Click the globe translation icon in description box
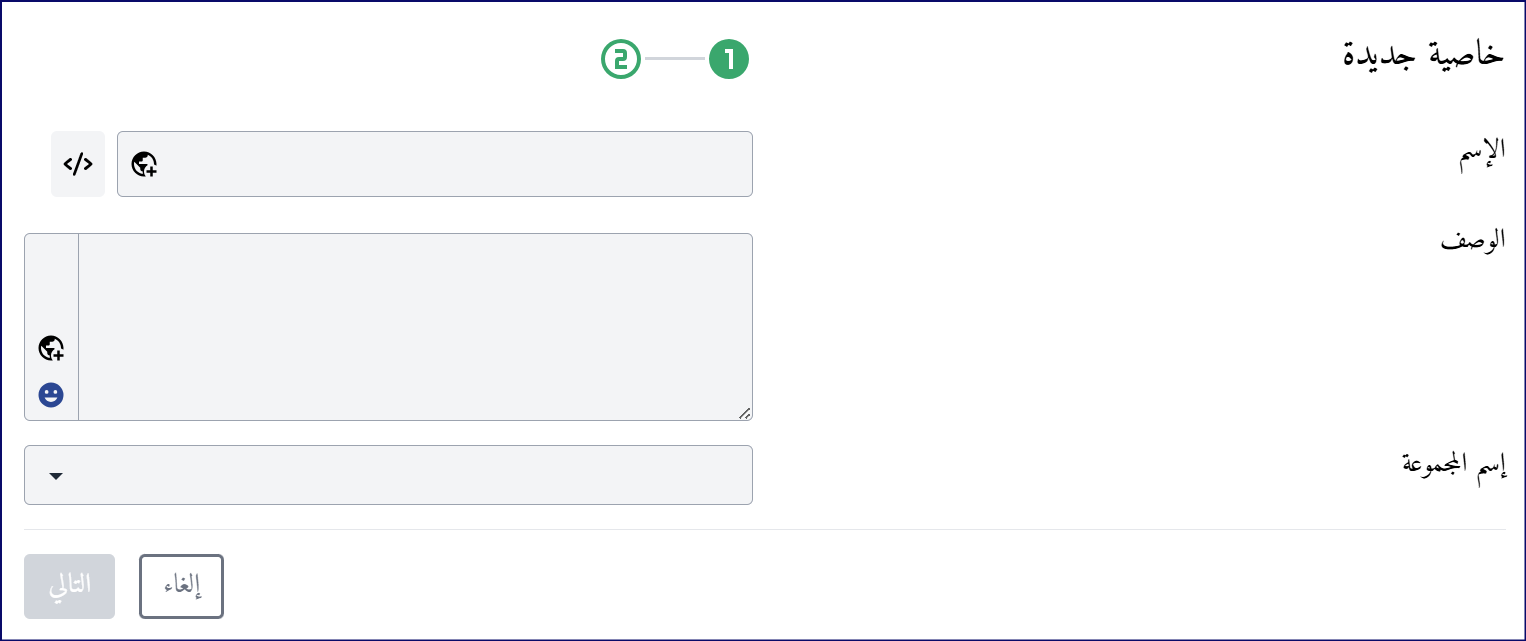Screen dimensions: 1526x641 pyautogui.click(x=51, y=348)
